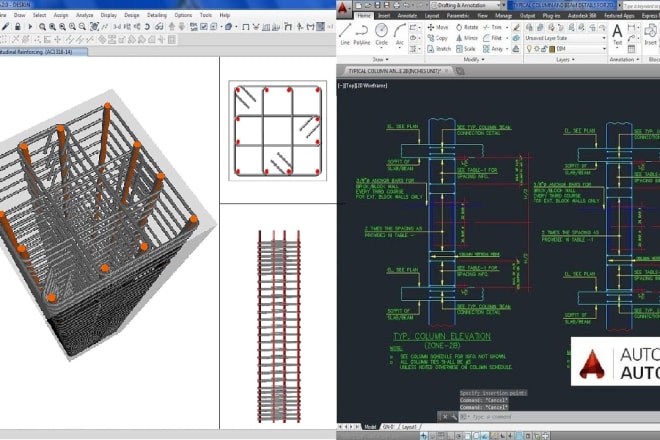Click the Copy tool in Modify panel
660x440 pixels.
pyautogui.click(x=437, y=38)
